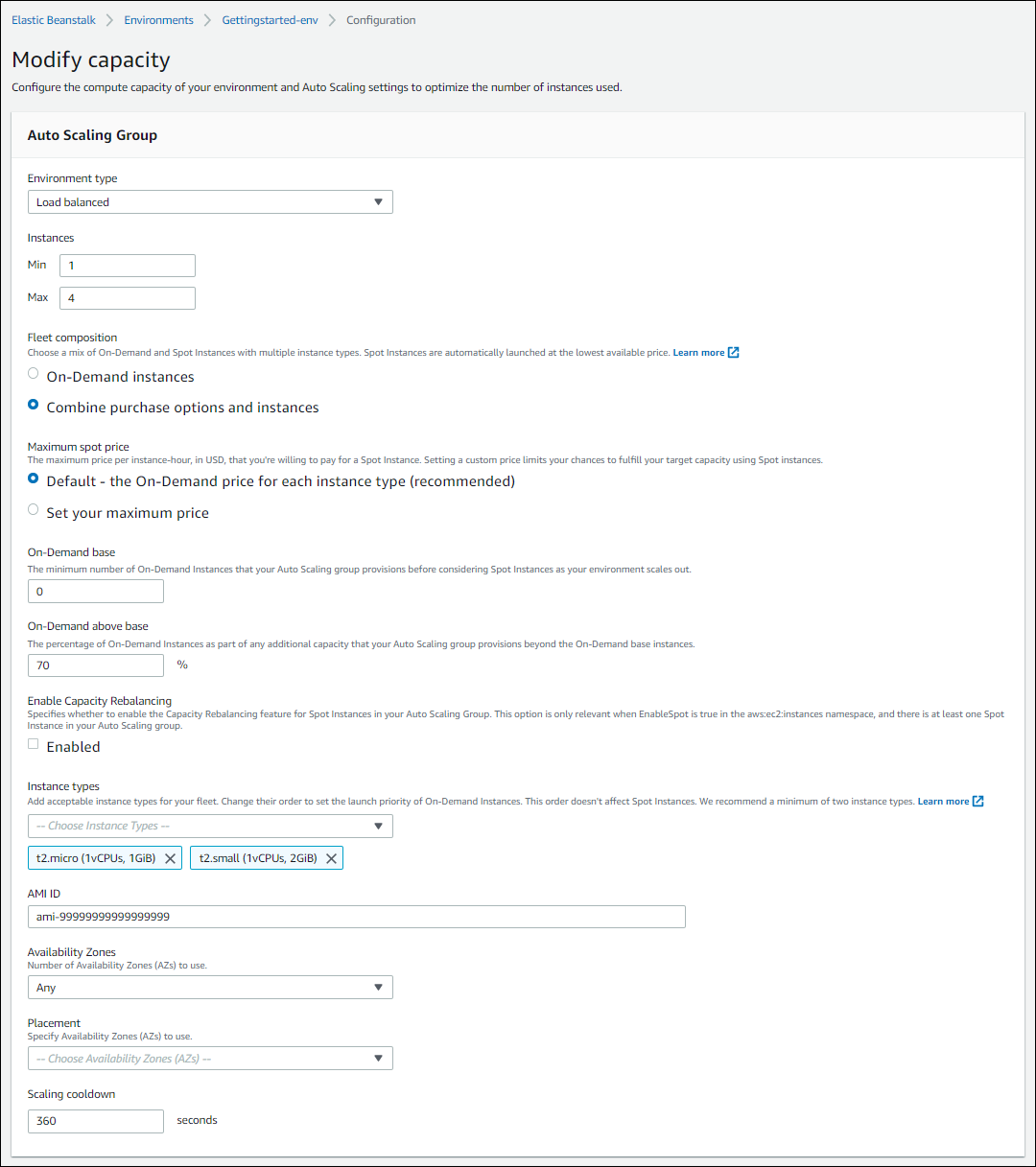Expand the Choose Instance Types dropdown
Image resolution: width=1036 pixels, height=1167 pixels.
tap(210, 826)
